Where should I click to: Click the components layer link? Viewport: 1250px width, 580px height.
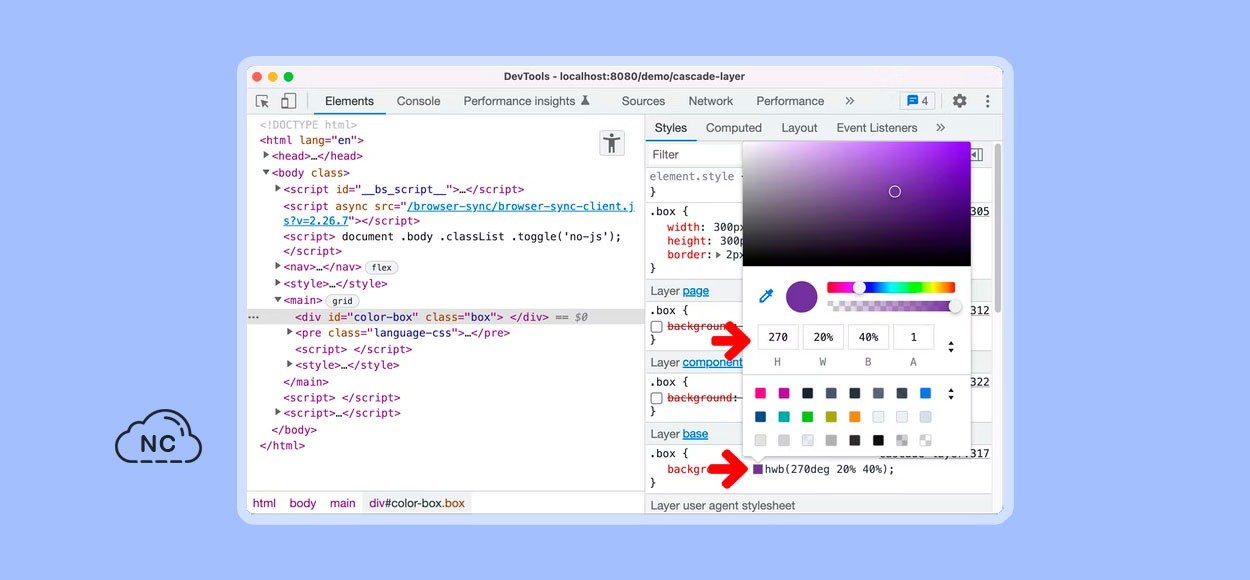pyautogui.click(x=712, y=362)
